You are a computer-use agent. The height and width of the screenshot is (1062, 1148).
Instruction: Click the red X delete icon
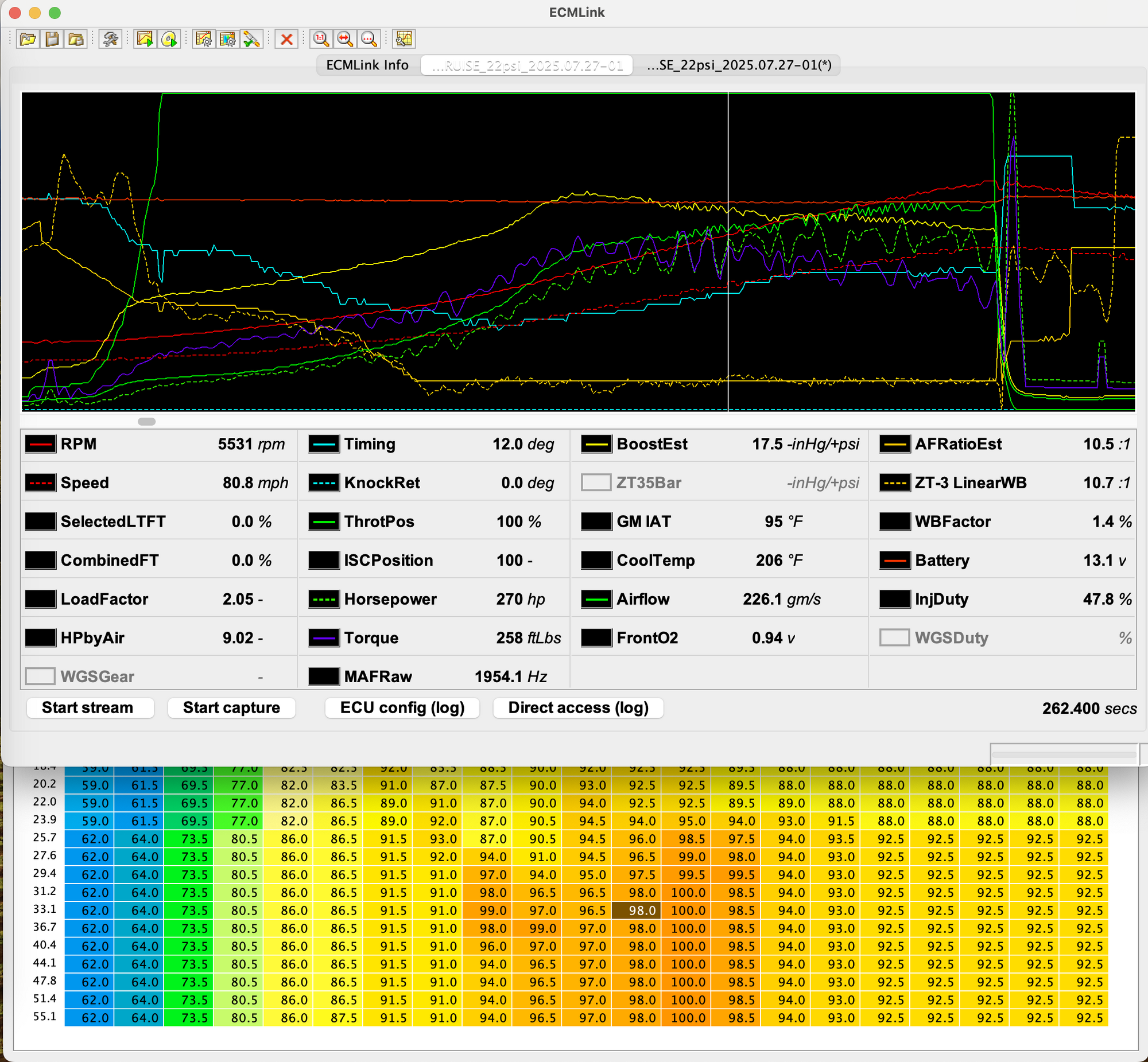pos(286,39)
